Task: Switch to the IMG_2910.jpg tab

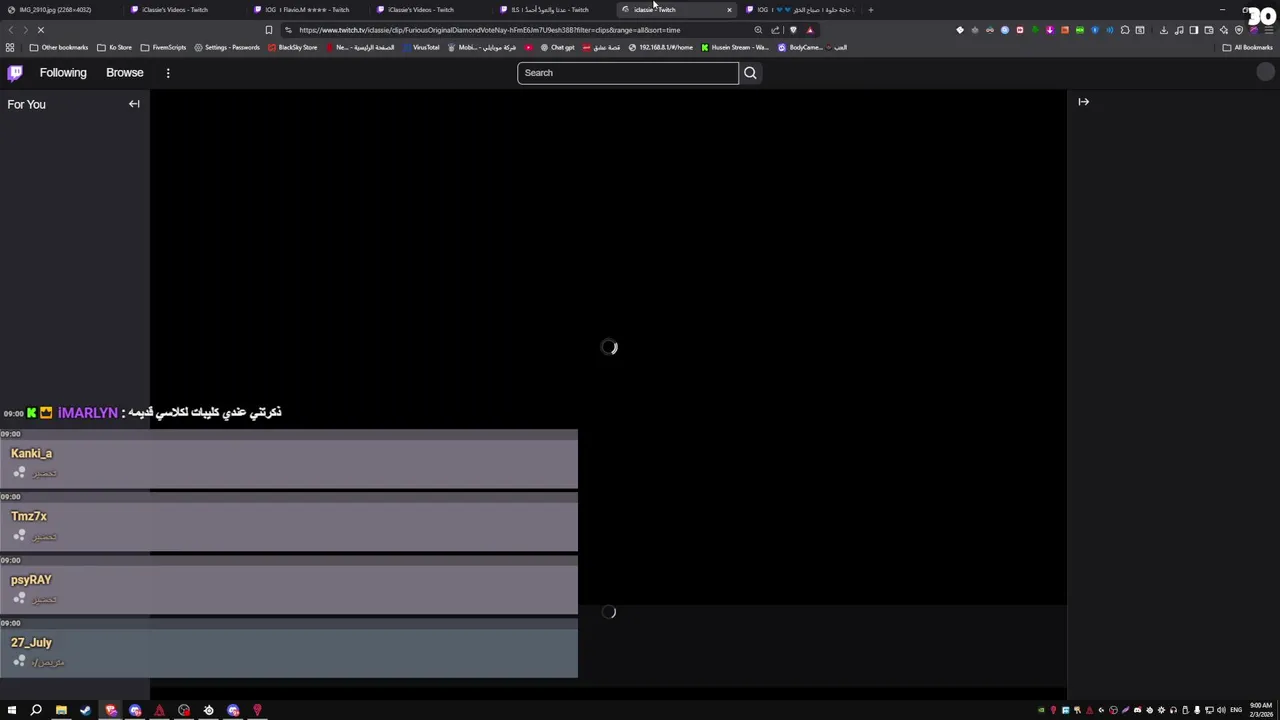Action: 55,10
